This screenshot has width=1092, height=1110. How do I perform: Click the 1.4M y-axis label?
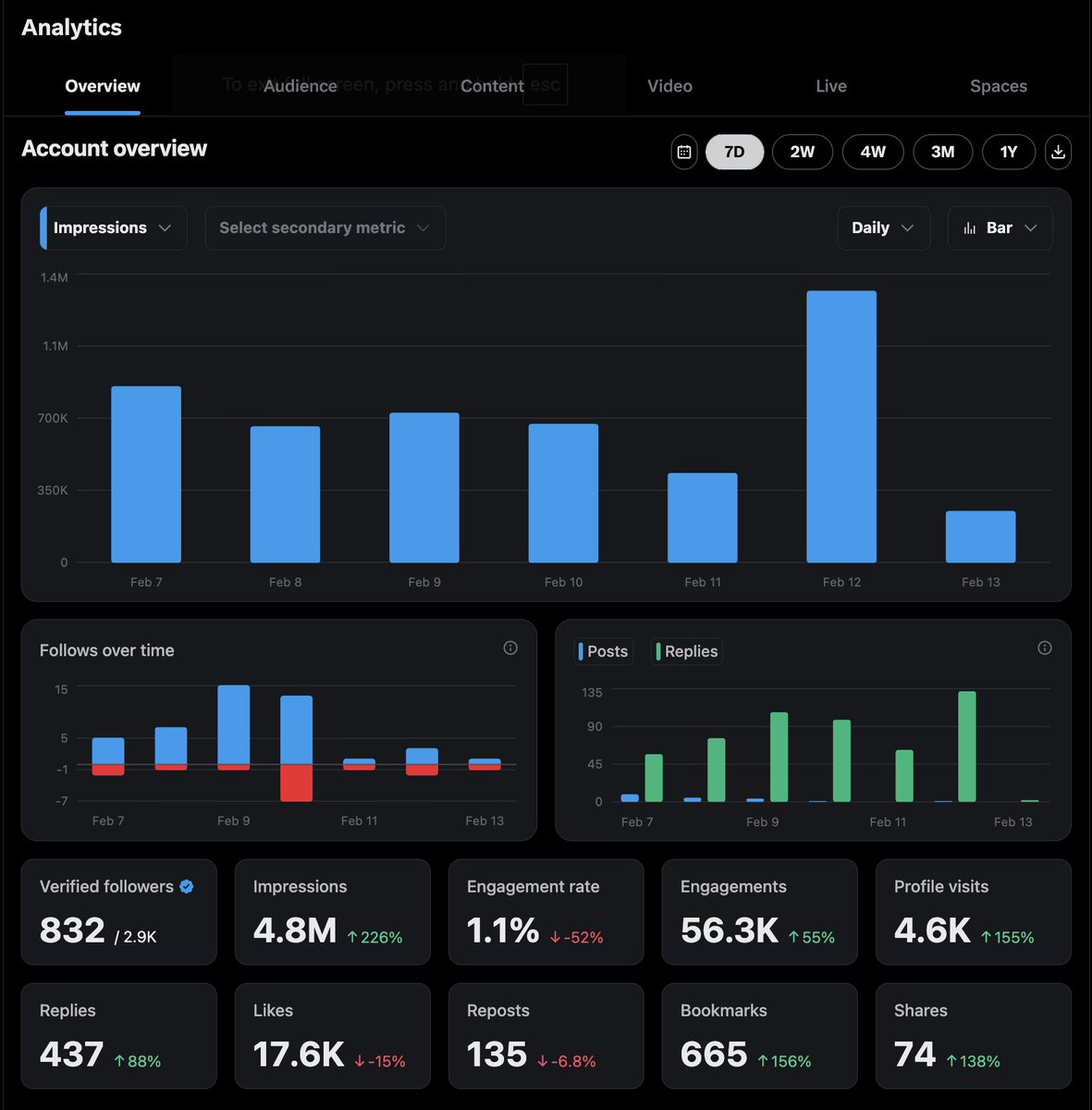click(55, 277)
